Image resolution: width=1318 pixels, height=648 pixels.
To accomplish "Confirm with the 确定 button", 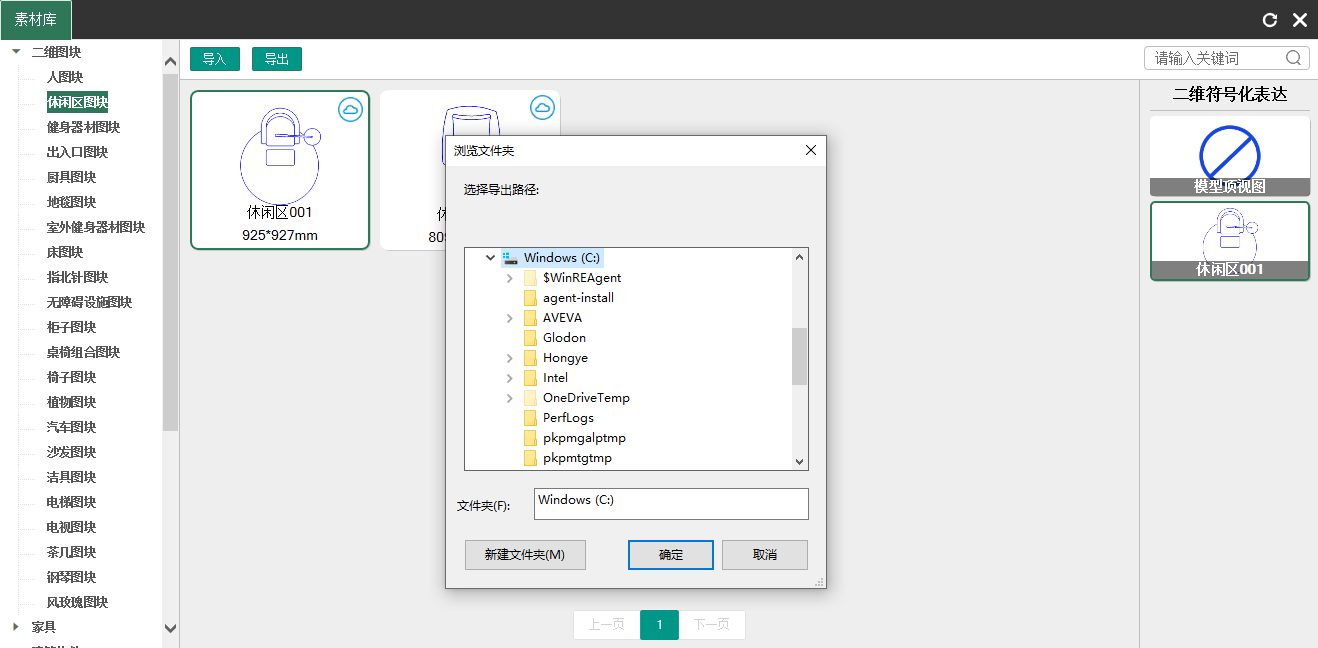I will pyautogui.click(x=671, y=555).
